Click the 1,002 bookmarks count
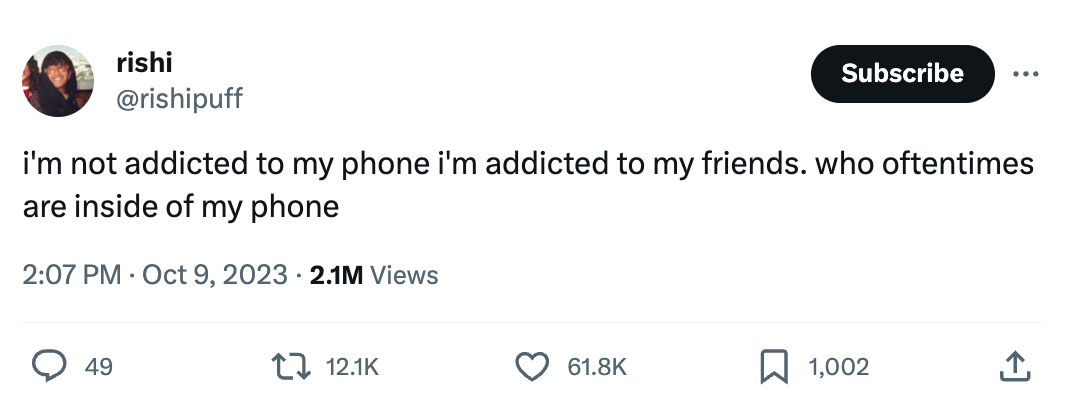This screenshot has width=1070, height=406. click(x=839, y=367)
